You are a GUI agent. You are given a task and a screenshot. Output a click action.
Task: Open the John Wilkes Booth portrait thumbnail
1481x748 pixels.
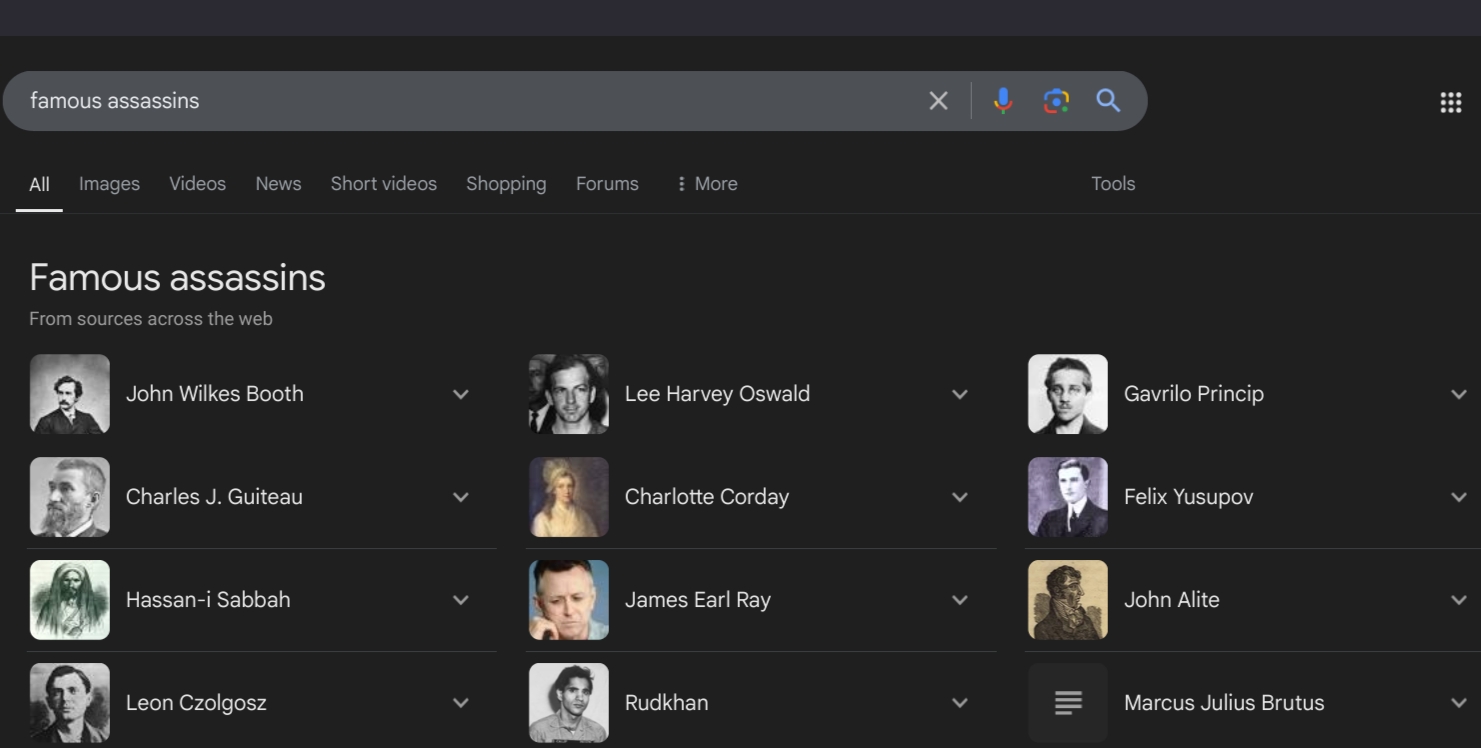70,394
